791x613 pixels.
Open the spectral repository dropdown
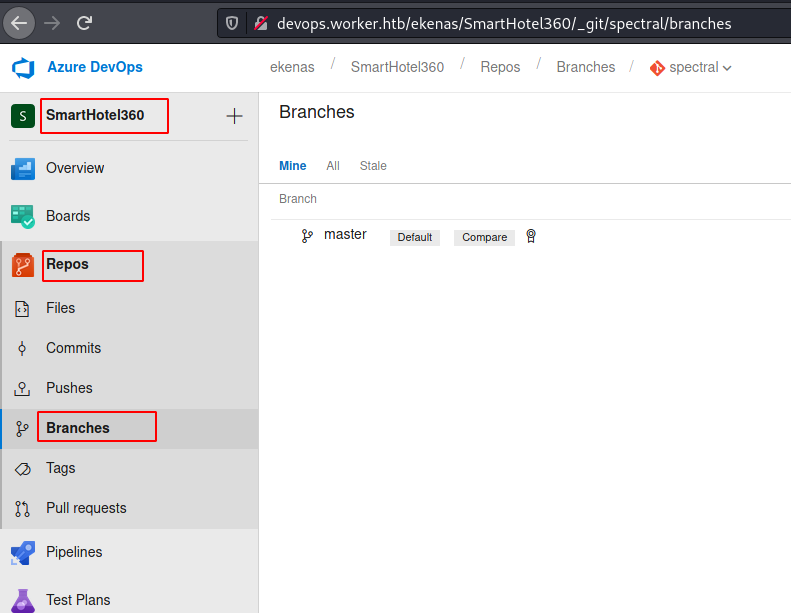pyautogui.click(x=727, y=68)
